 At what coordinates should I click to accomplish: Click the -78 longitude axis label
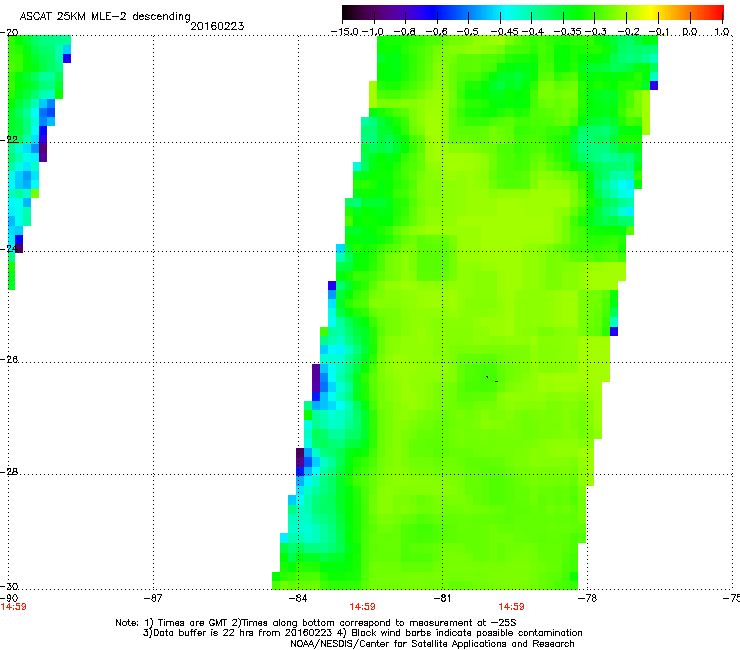coord(587,598)
